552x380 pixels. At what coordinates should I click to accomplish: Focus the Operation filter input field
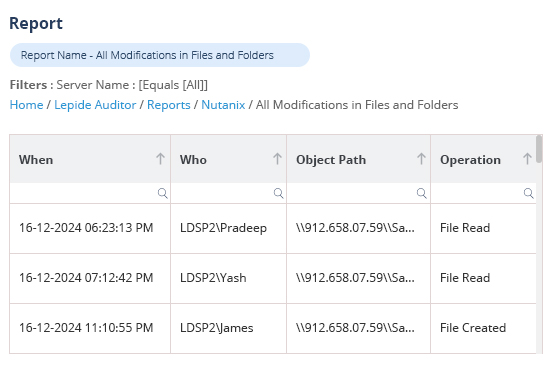(483, 193)
